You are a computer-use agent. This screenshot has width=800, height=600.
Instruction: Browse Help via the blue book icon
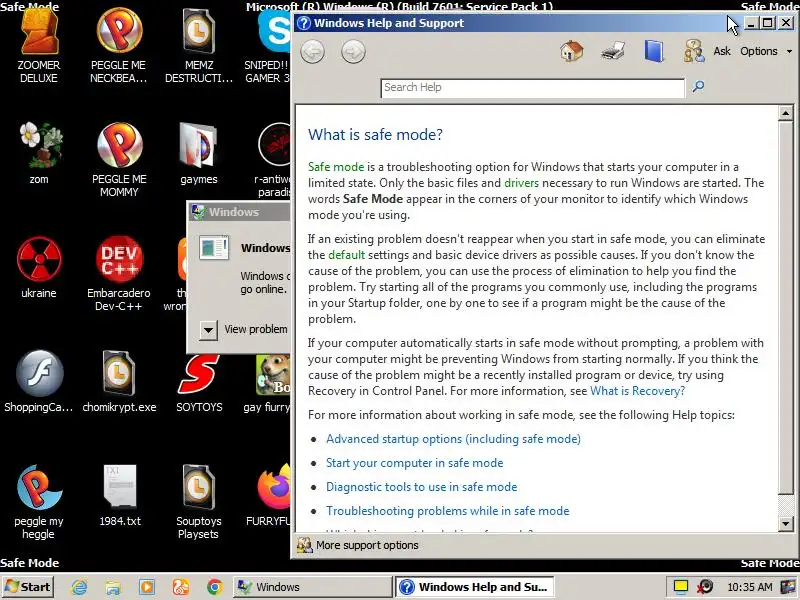coord(654,51)
